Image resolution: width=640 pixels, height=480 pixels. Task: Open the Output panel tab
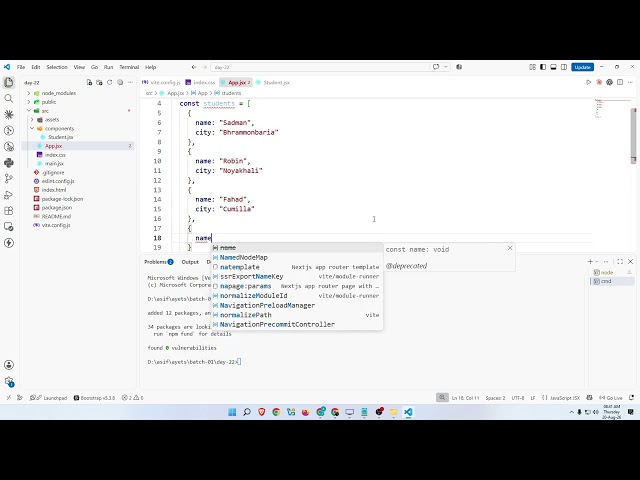190,262
